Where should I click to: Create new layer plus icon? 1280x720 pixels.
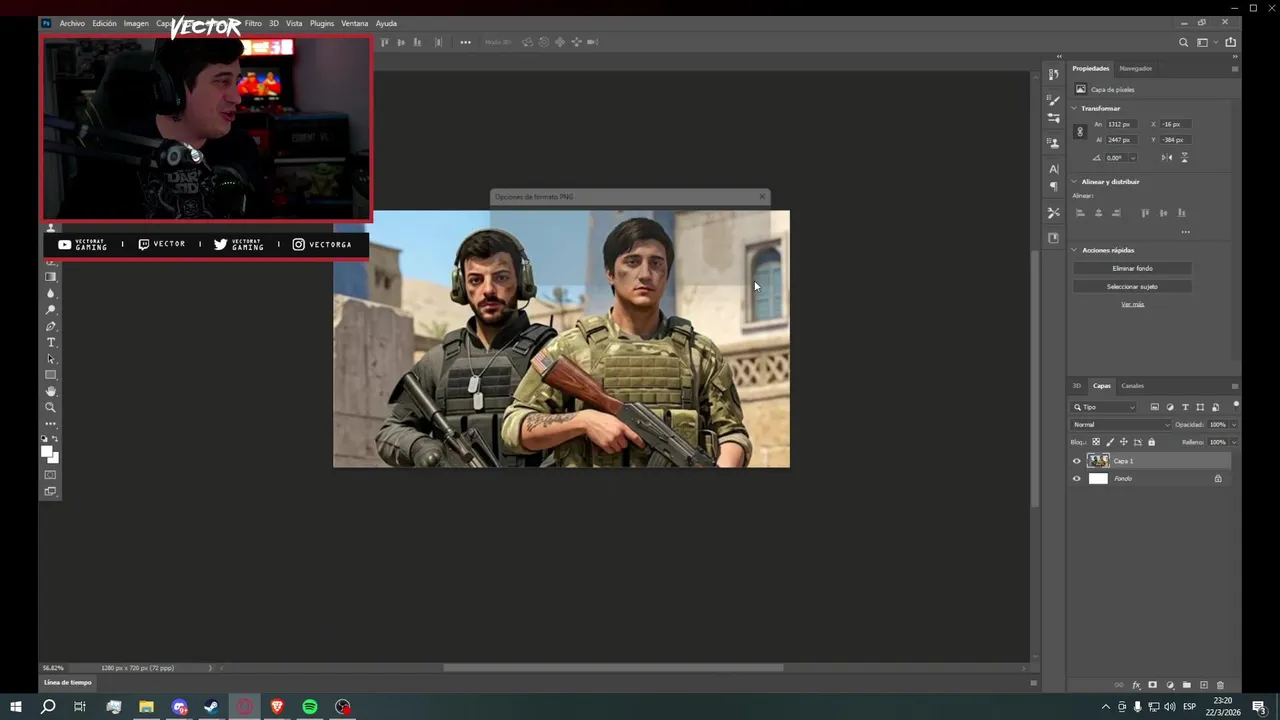pyautogui.click(x=1204, y=685)
